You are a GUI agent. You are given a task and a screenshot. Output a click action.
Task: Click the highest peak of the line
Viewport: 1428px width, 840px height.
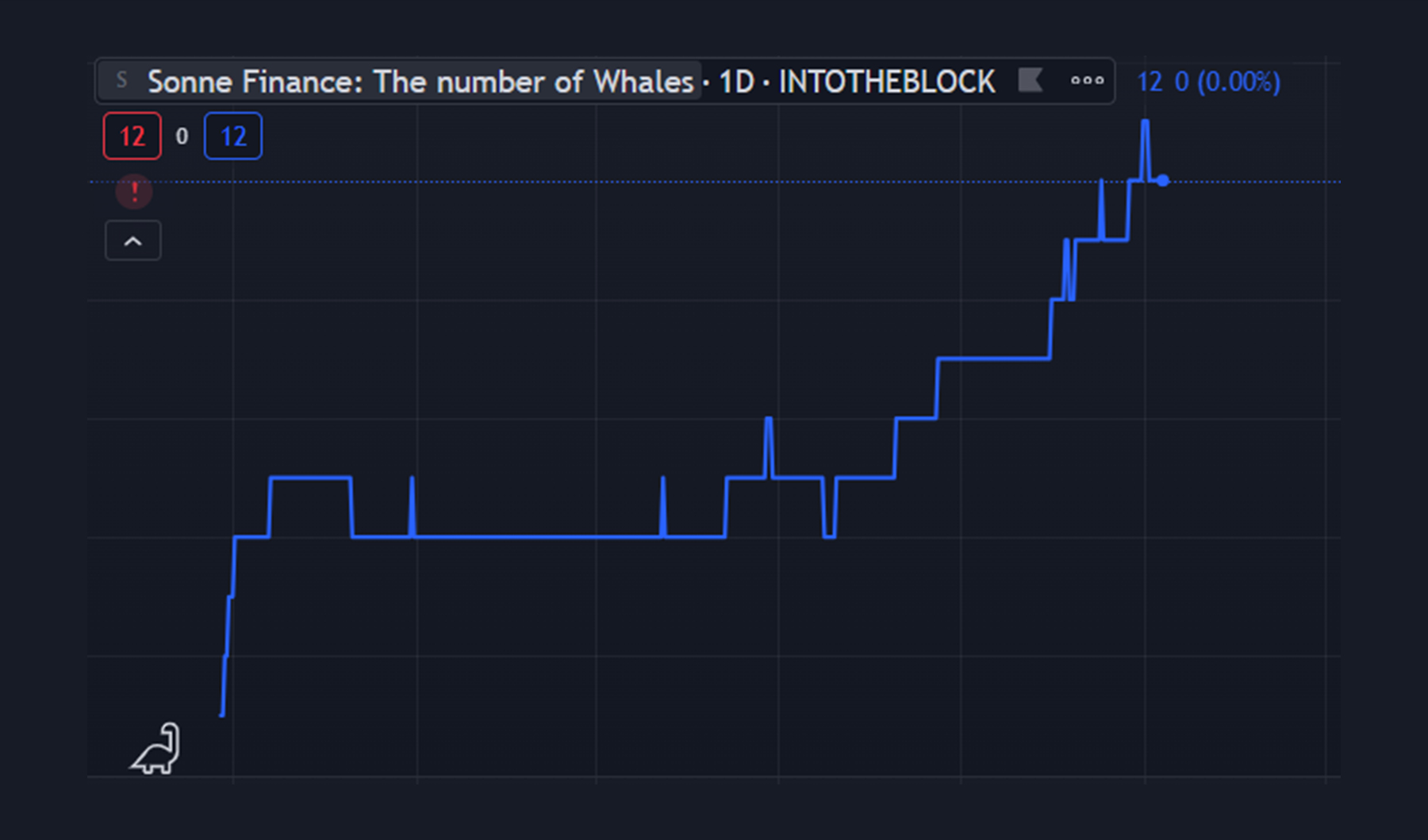(x=1145, y=122)
